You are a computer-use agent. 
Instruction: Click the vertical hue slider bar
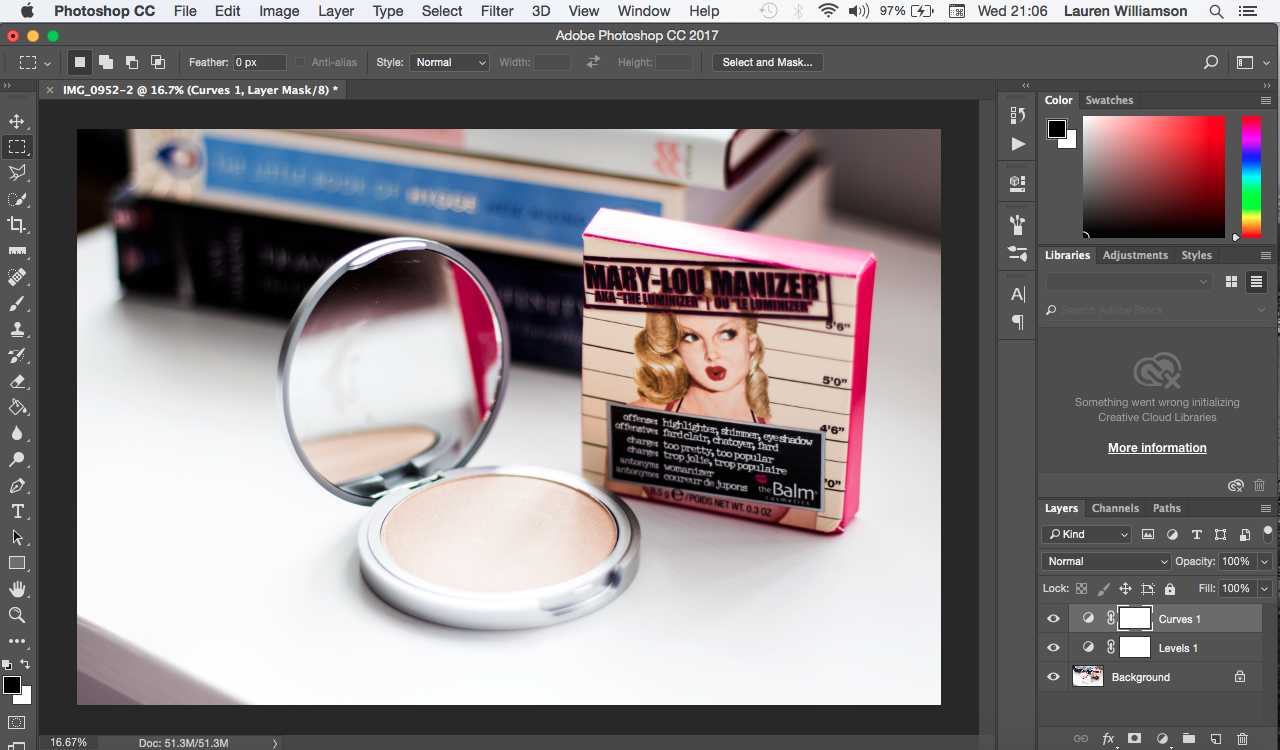1251,176
